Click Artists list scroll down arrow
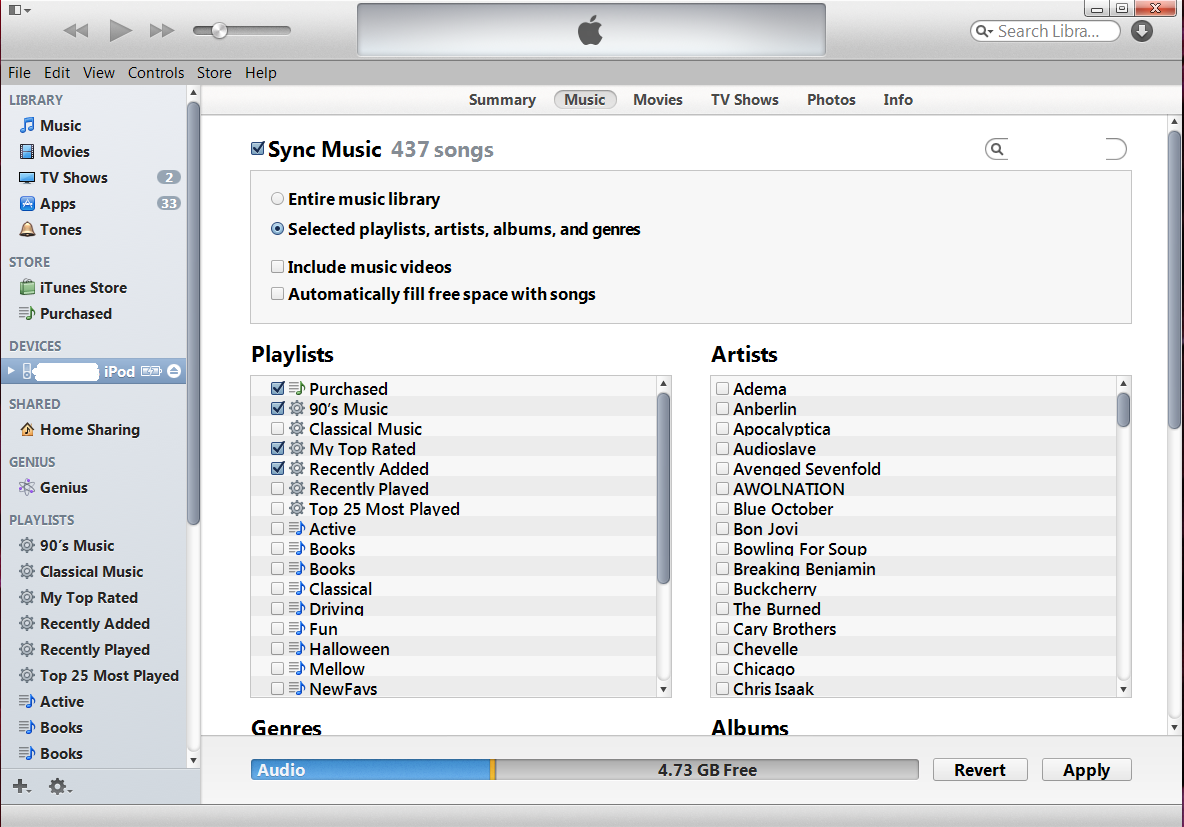The width and height of the screenshot is (1184, 827). [1124, 689]
